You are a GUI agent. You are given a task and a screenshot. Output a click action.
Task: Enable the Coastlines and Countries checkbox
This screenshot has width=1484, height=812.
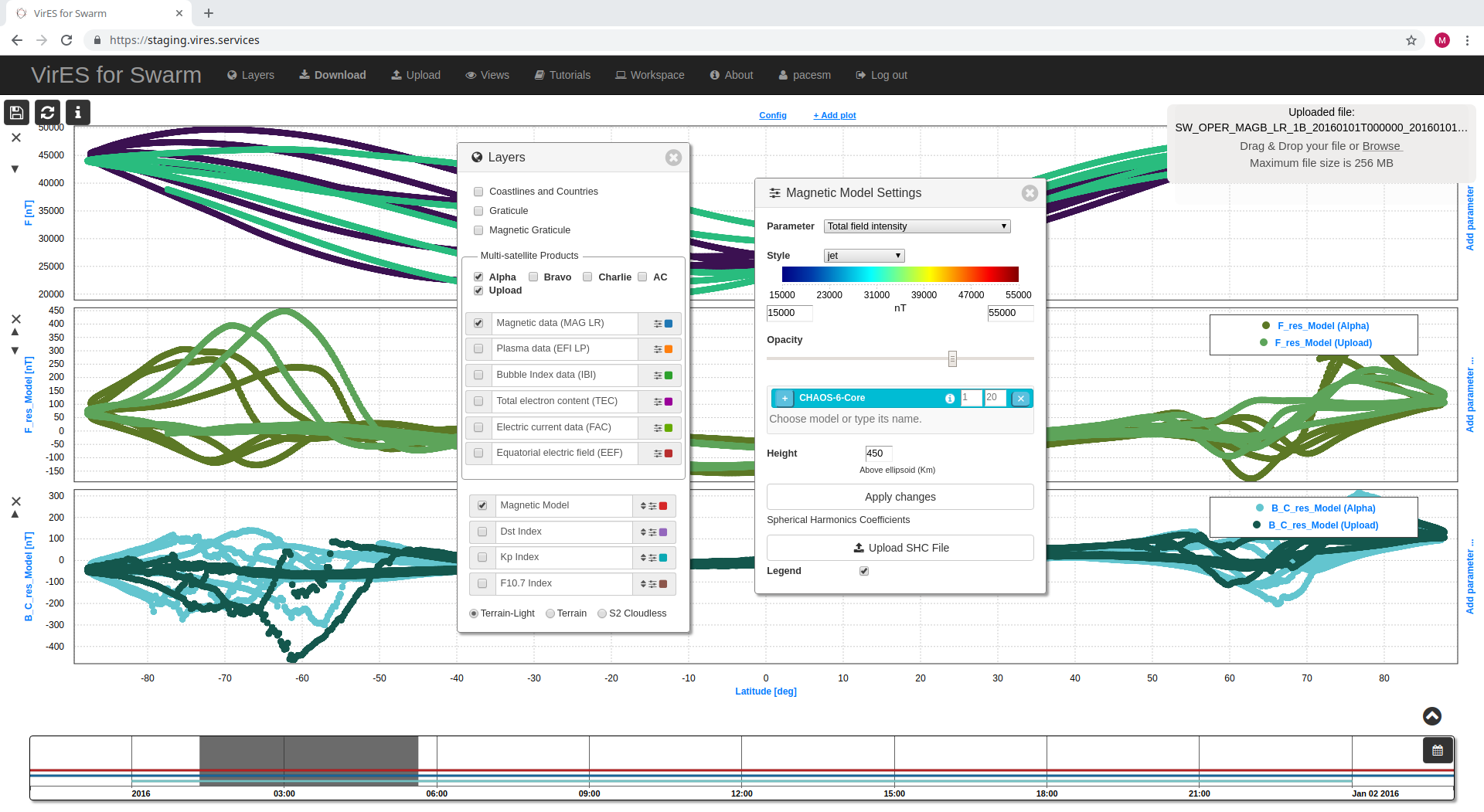coord(478,191)
